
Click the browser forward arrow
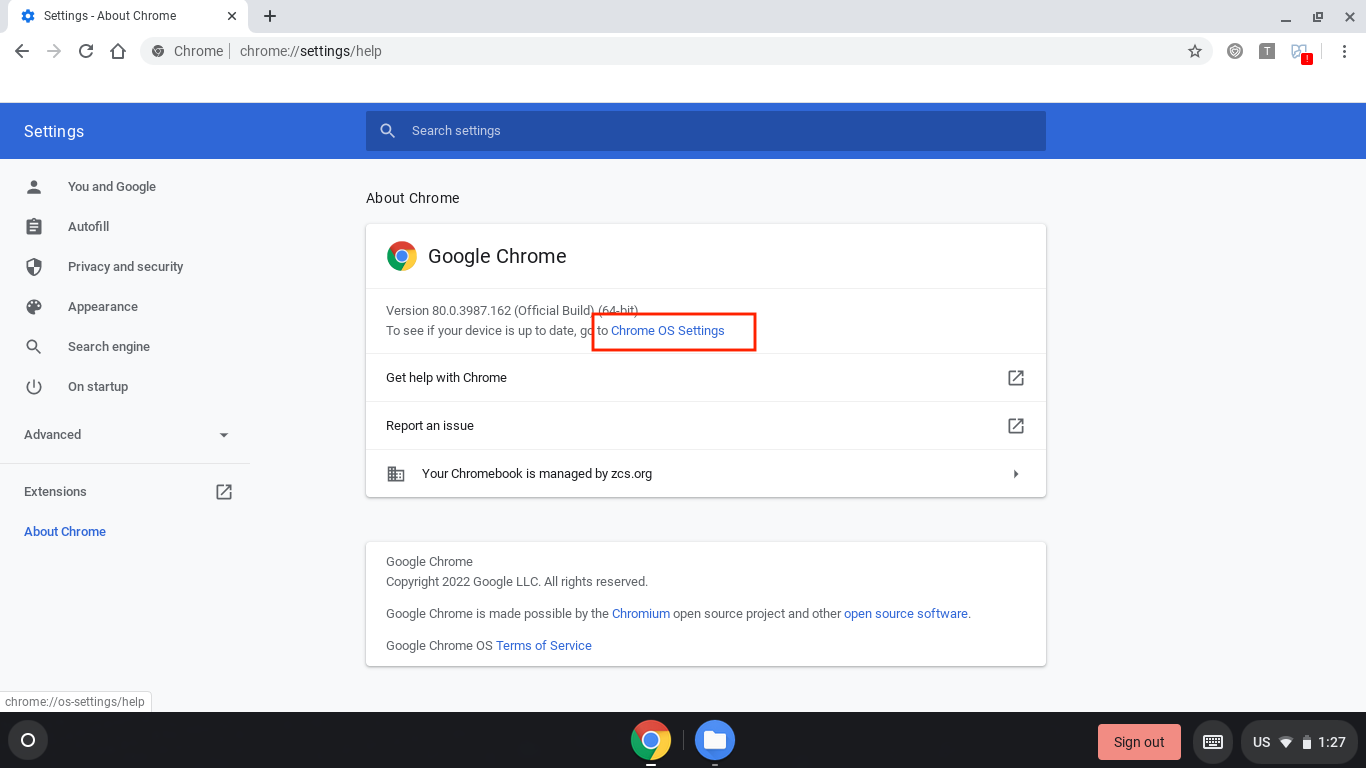pos(54,51)
